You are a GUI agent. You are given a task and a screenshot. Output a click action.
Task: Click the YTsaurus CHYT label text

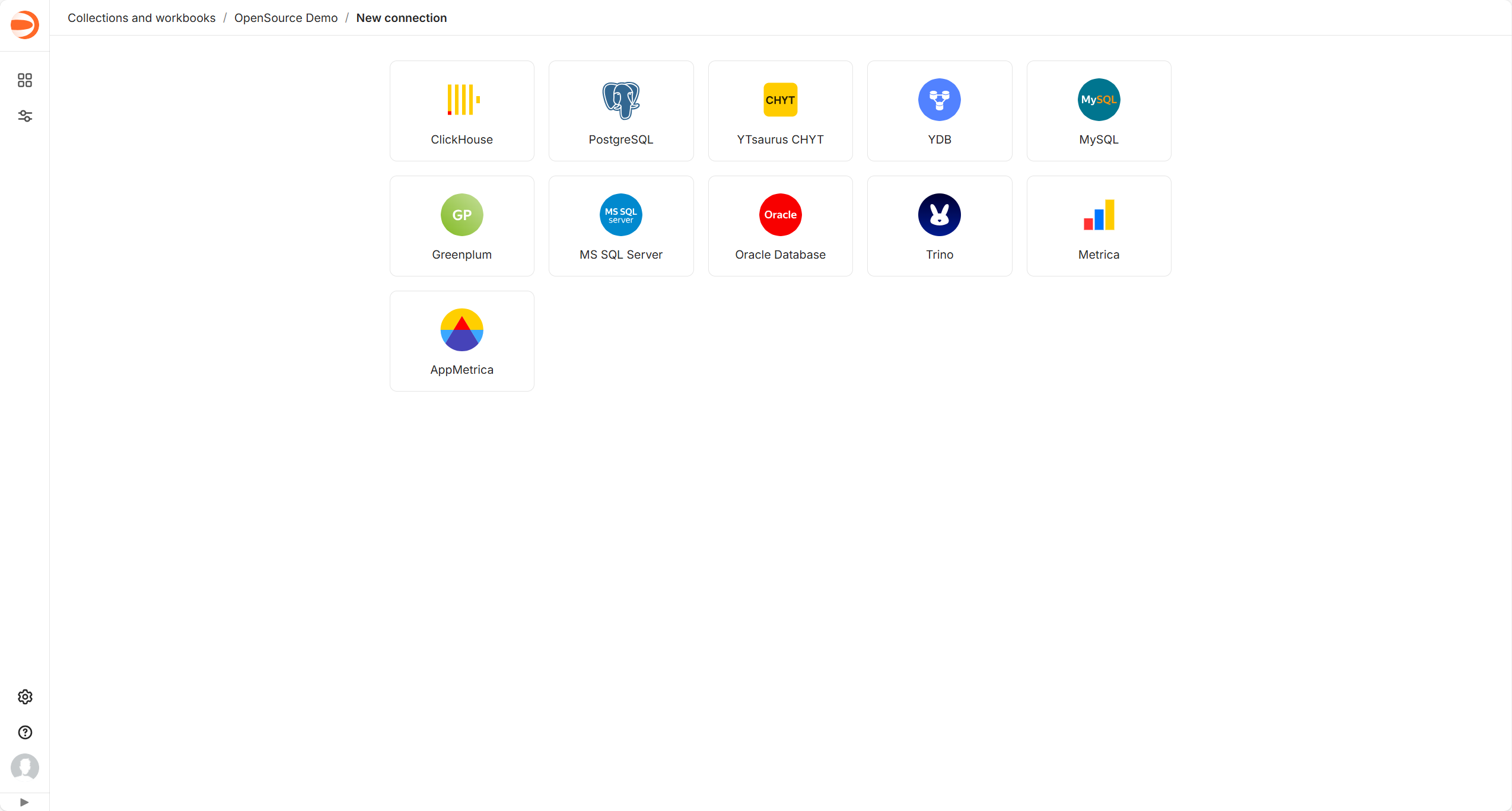point(780,139)
